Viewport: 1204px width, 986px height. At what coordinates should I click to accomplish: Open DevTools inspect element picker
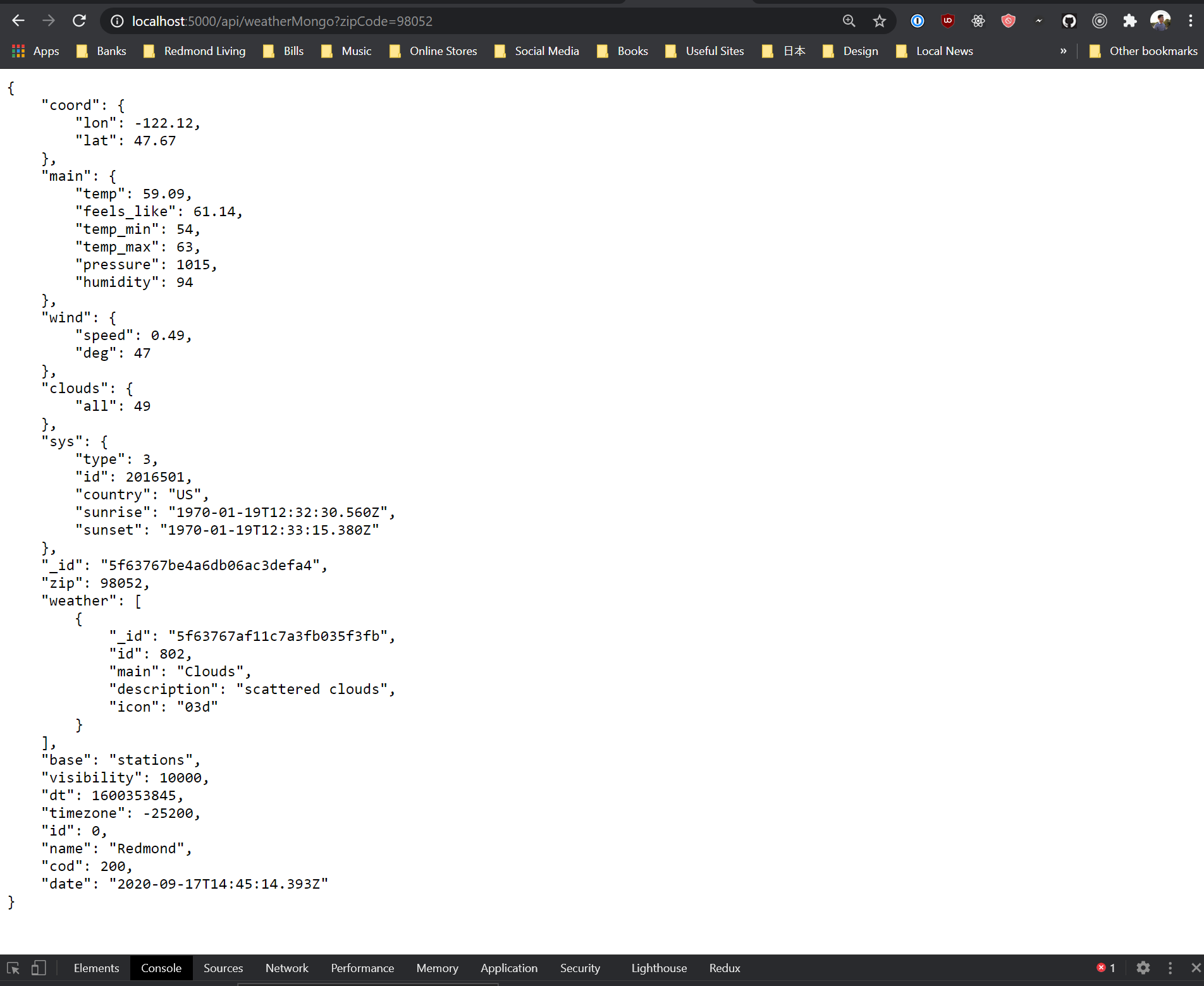[x=13, y=968]
